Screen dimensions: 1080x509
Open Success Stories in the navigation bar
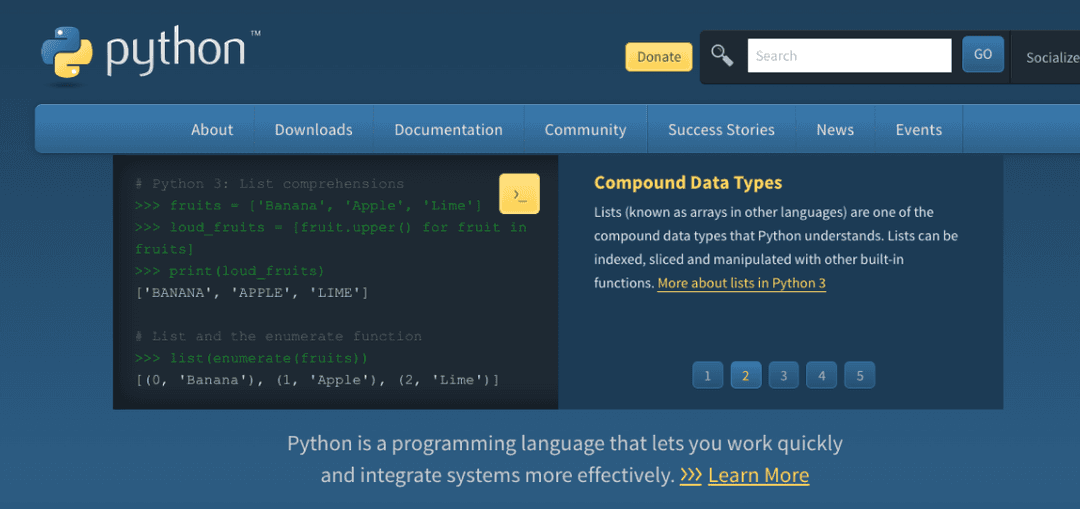click(x=721, y=130)
